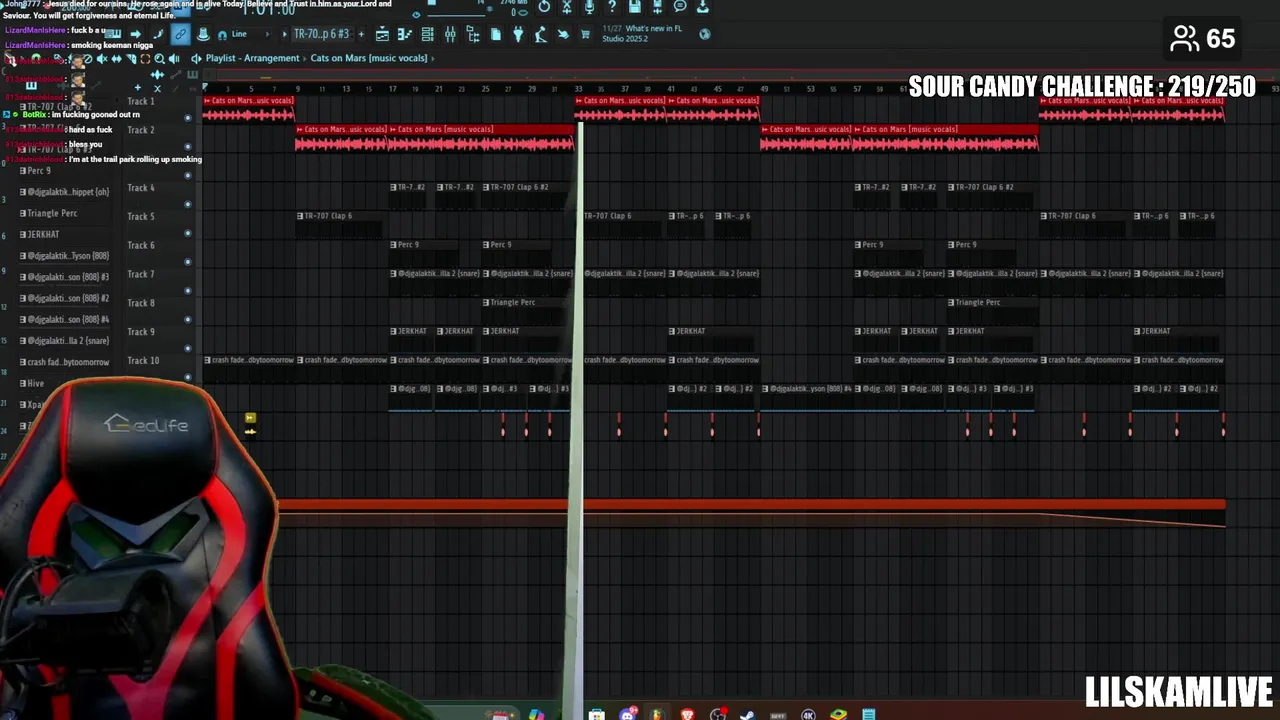Open the Piano roll view icon
The height and width of the screenshot is (720, 1280).
pos(405,34)
